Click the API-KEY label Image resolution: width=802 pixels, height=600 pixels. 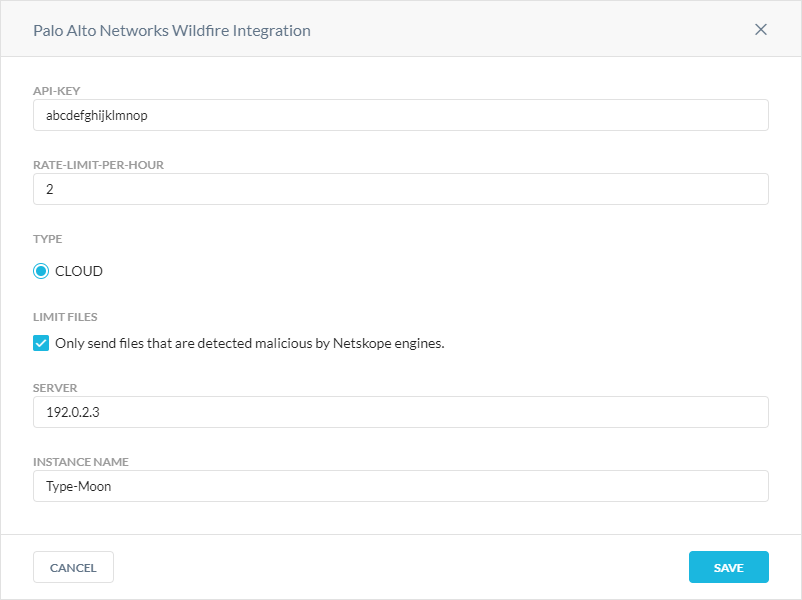pos(57,91)
